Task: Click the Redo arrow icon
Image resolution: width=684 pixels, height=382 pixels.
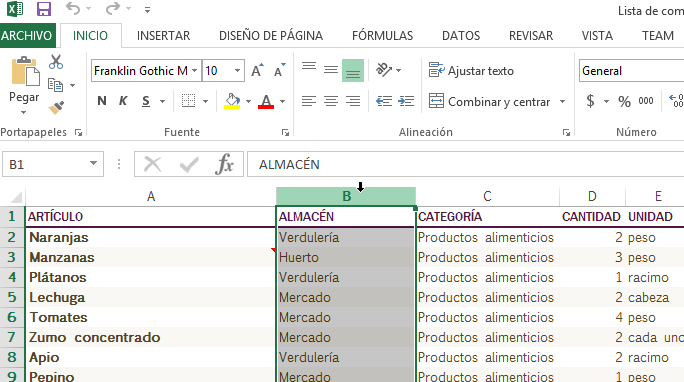Action: coord(113,8)
